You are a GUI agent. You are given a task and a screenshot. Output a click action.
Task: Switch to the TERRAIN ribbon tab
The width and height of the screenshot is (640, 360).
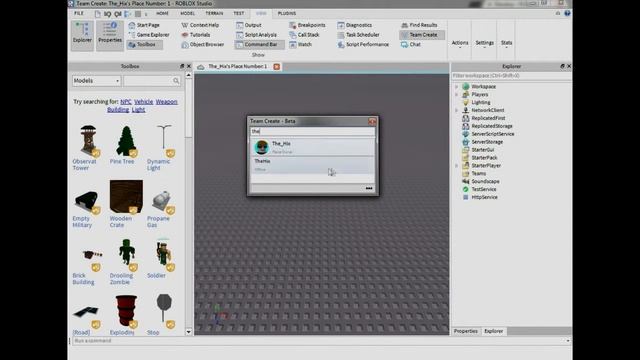click(214, 13)
